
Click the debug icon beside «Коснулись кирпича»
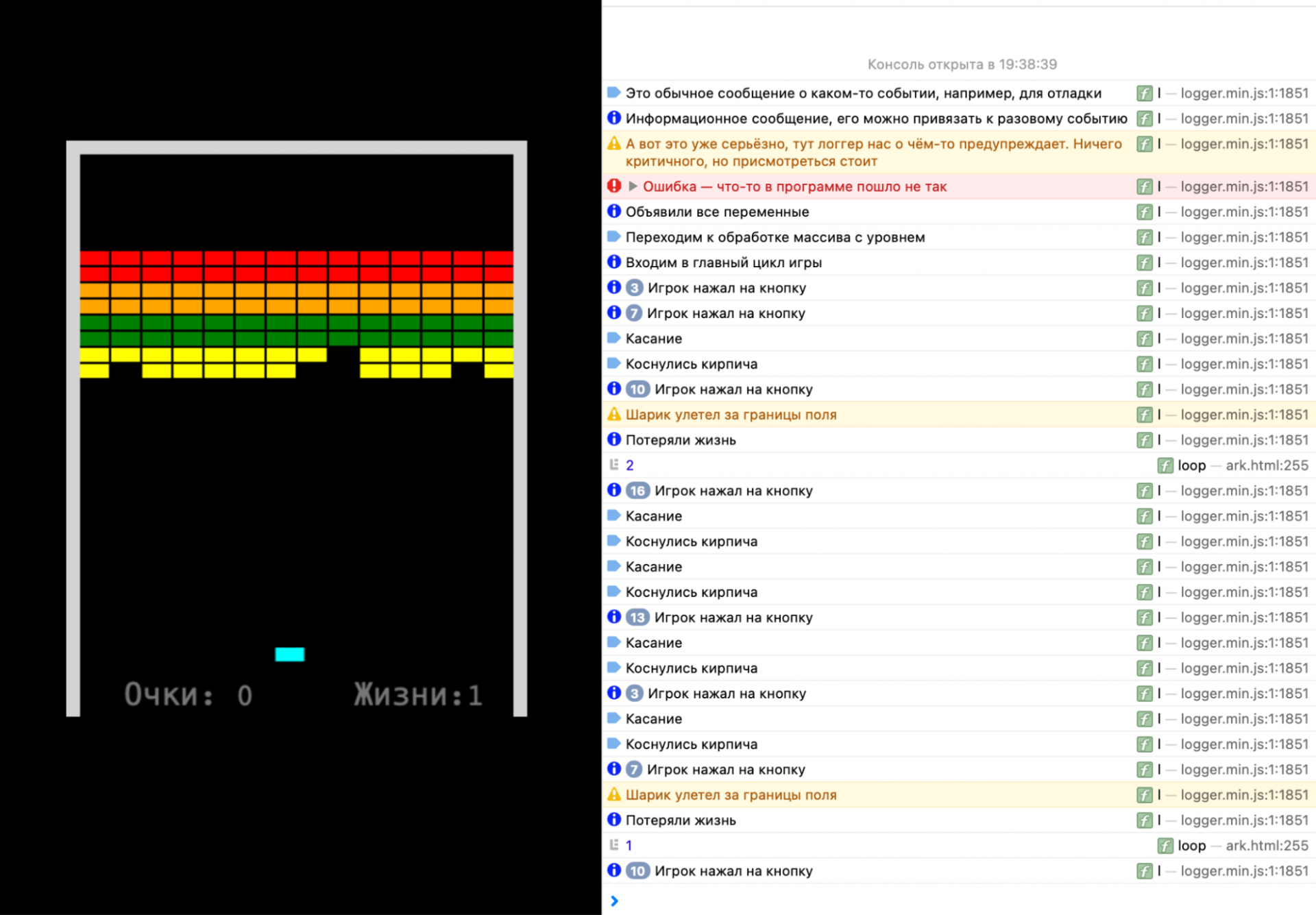pos(612,363)
